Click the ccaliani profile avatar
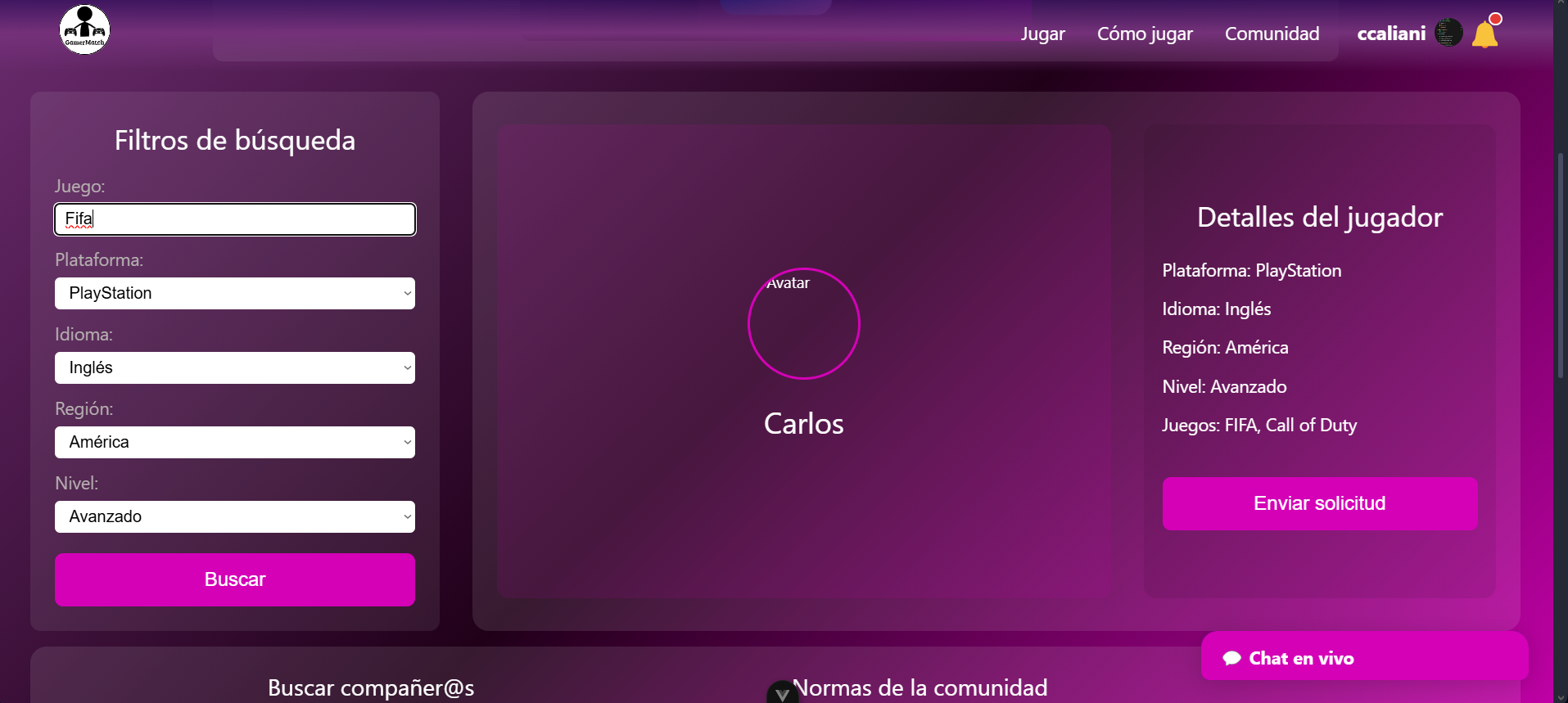1568x703 pixels. (1448, 33)
